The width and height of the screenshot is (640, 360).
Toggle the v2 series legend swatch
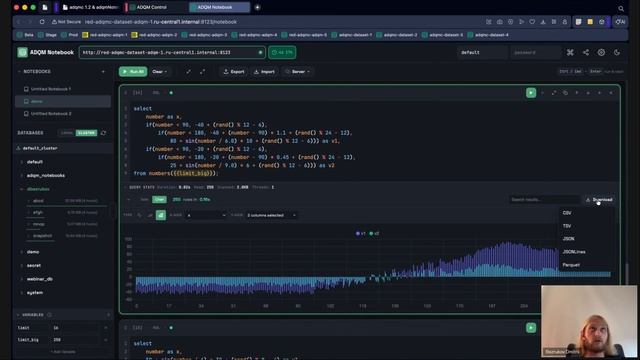pos(371,233)
